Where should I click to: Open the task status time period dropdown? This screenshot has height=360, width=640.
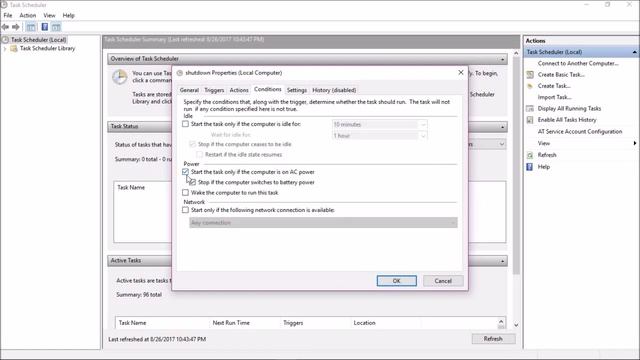pyautogui.click(x=502, y=144)
